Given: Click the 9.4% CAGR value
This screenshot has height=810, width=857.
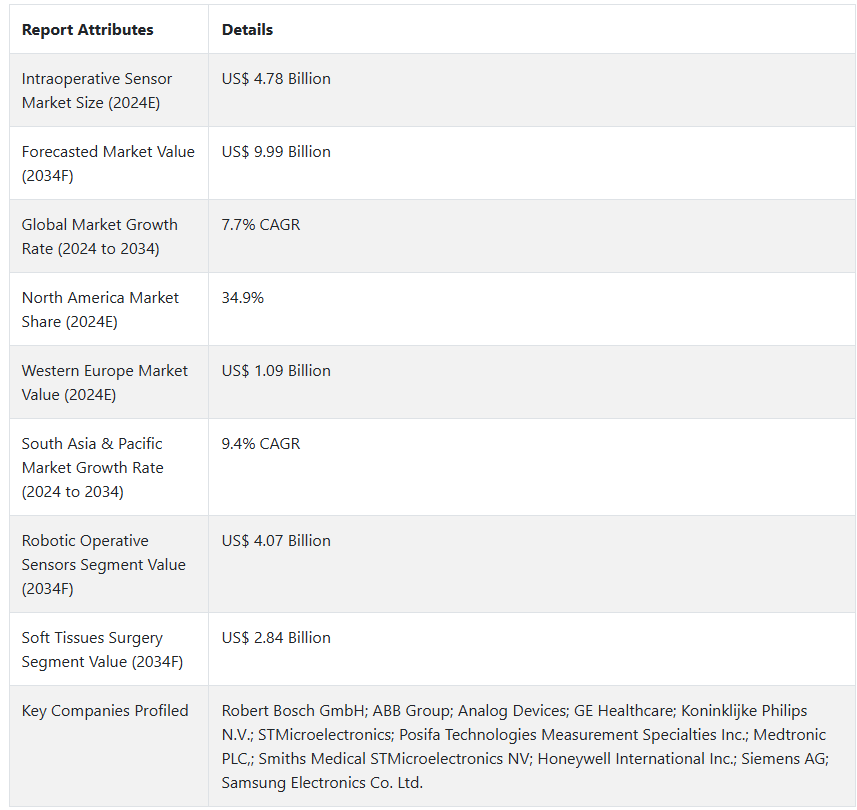Looking at the screenshot, I should point(261,444).
